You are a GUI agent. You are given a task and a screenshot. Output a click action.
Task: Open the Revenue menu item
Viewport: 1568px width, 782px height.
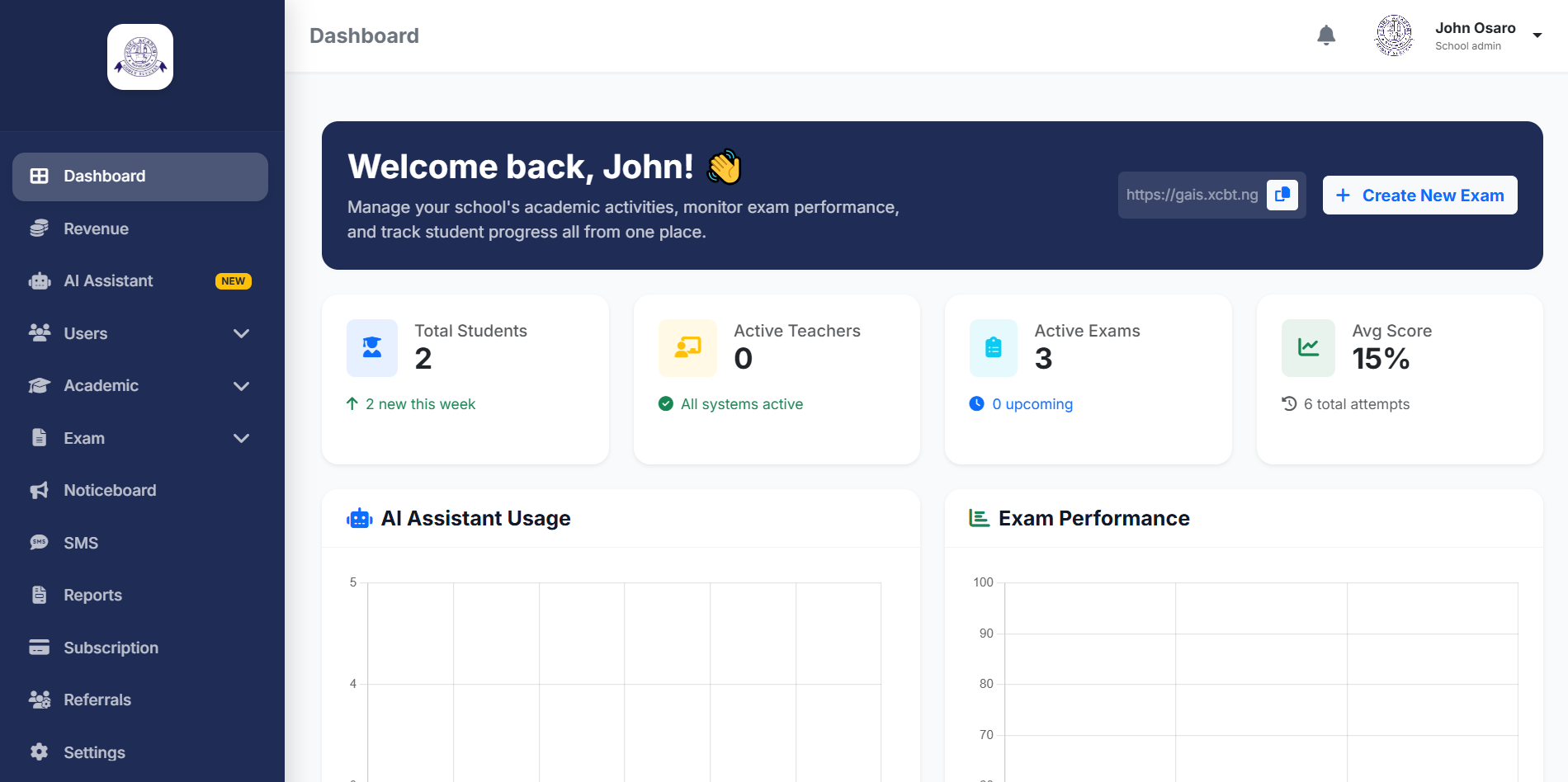(x=140, y=228)
